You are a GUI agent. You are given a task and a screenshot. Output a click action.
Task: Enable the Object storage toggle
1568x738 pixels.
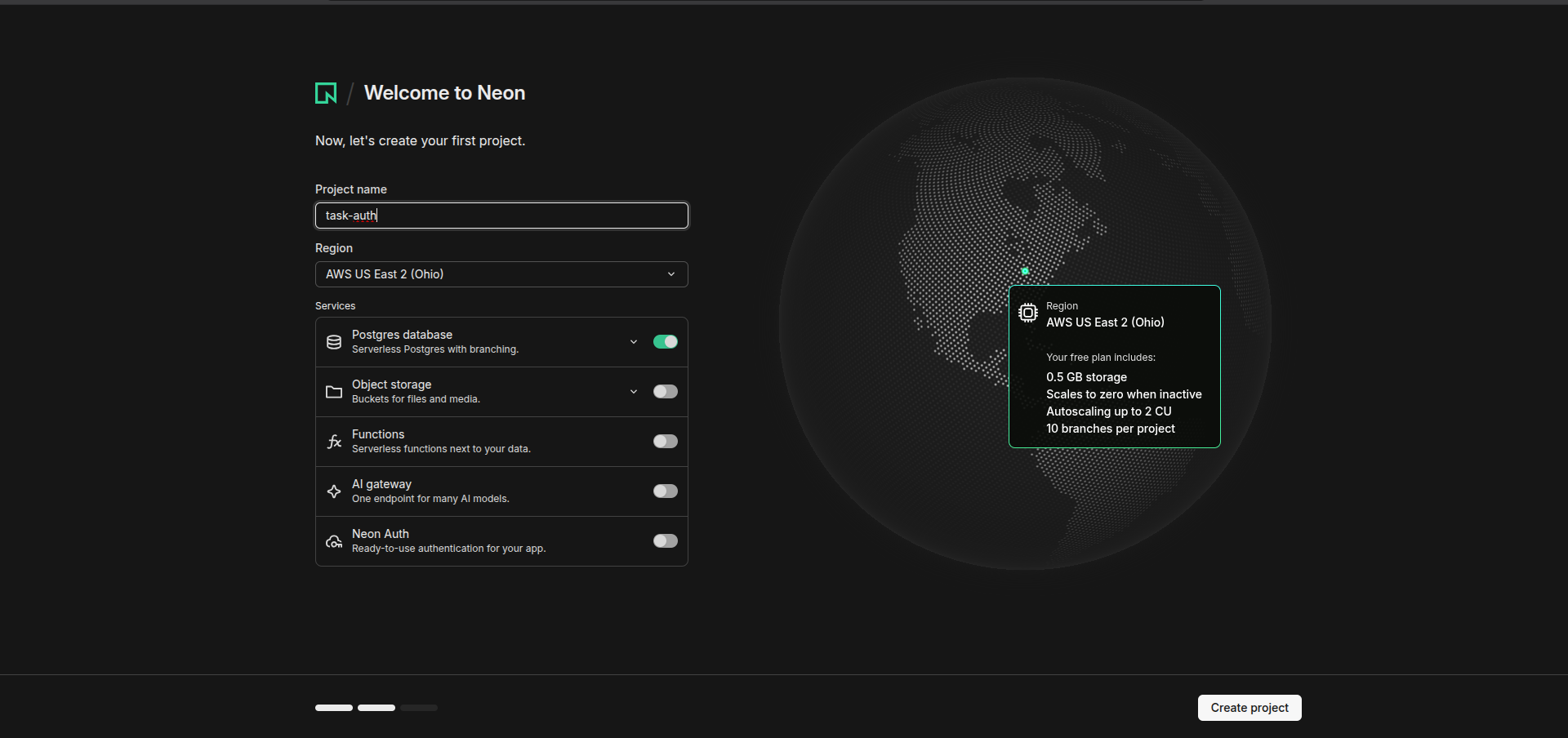point(666,392)
